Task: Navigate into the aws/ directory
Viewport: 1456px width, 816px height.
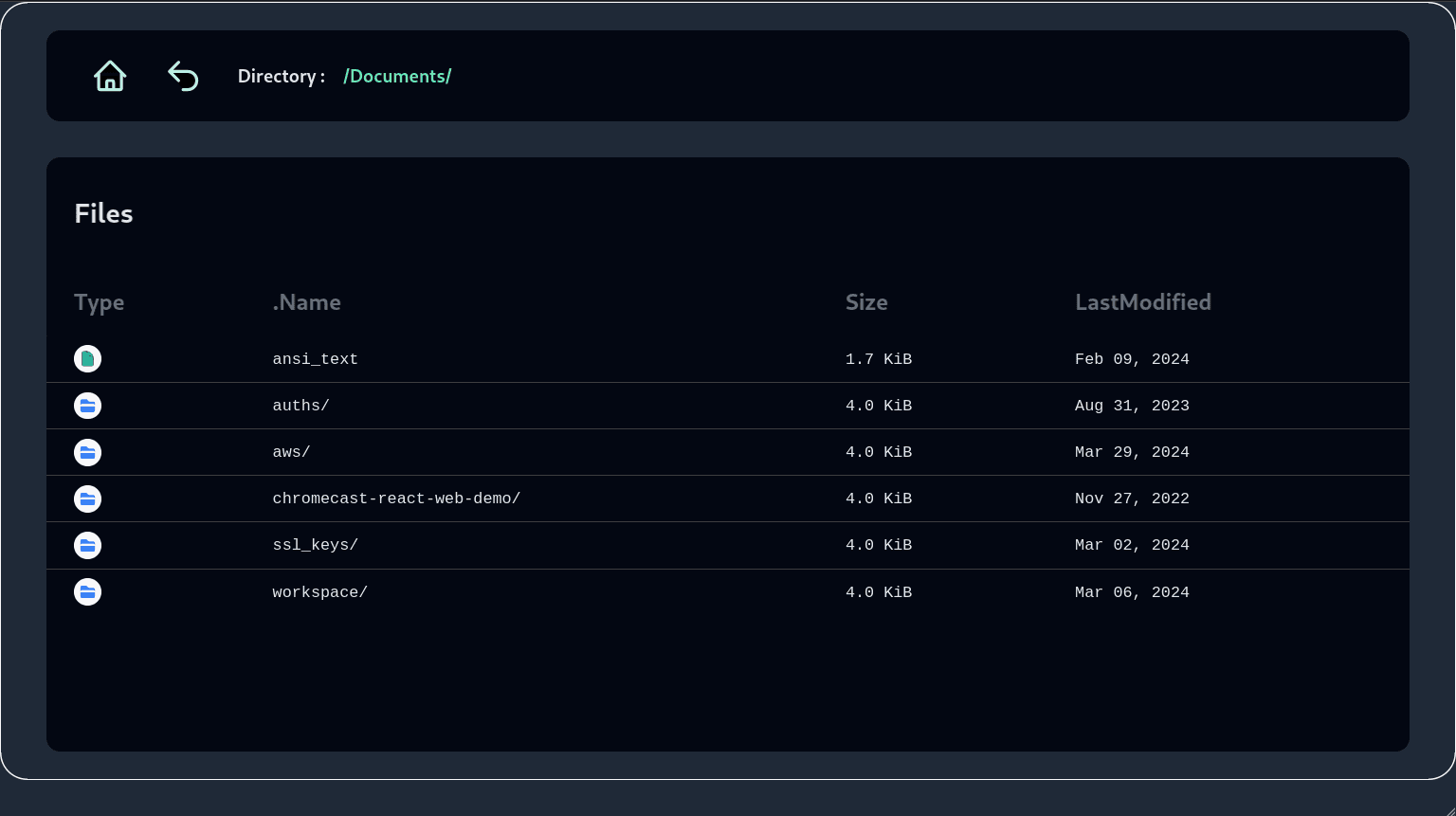Action: point(291,452)
